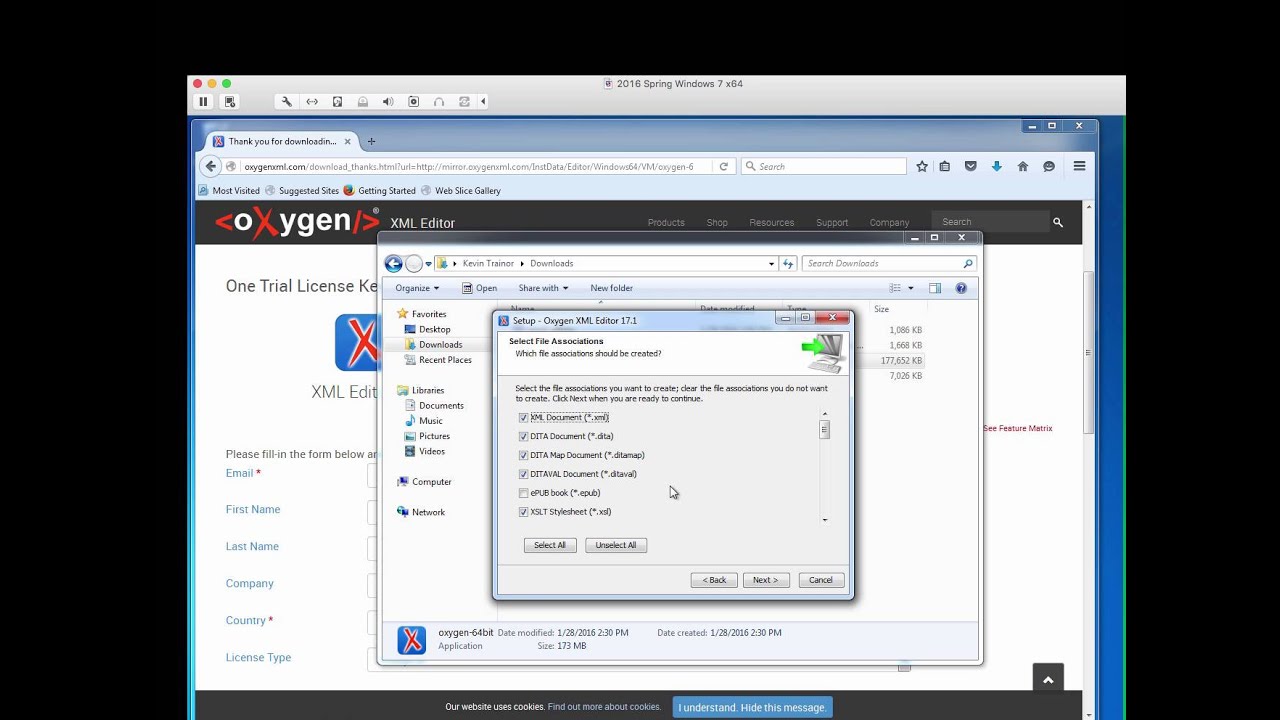Open the Firefox hamburger menu
1280x720 pixels.
pyautogui.click(x=1079, y=166)
